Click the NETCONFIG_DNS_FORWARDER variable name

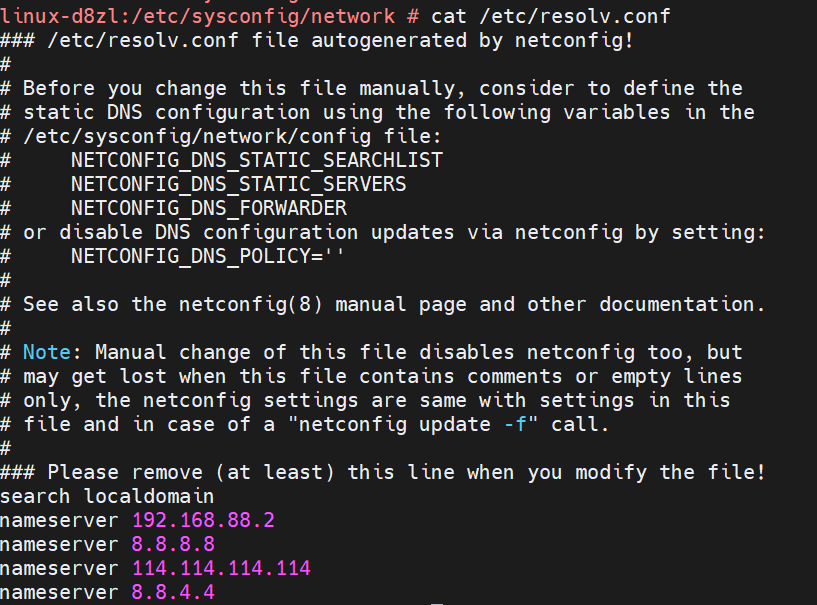(x=208, y=208)
